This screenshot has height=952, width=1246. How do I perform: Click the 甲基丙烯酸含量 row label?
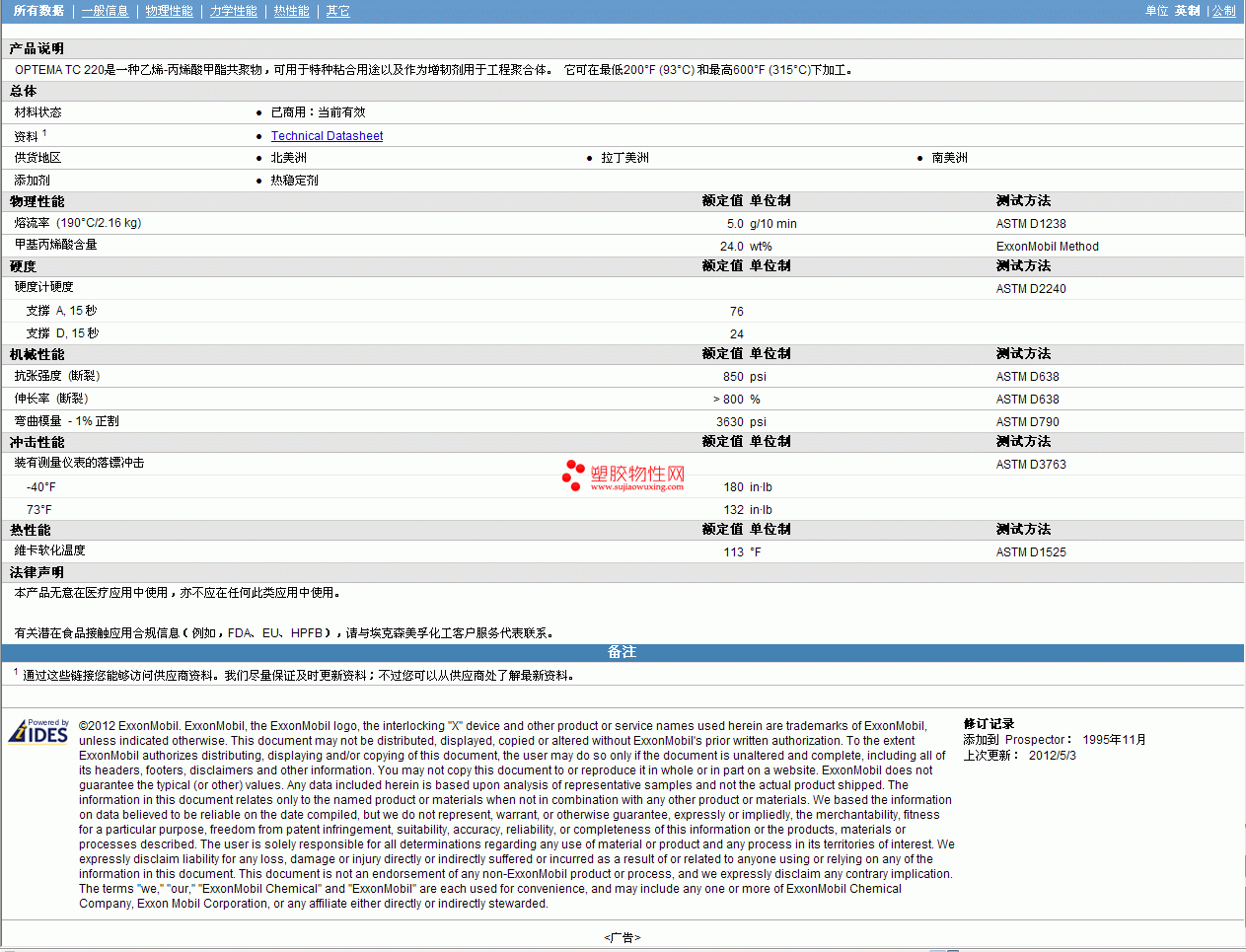55,245
